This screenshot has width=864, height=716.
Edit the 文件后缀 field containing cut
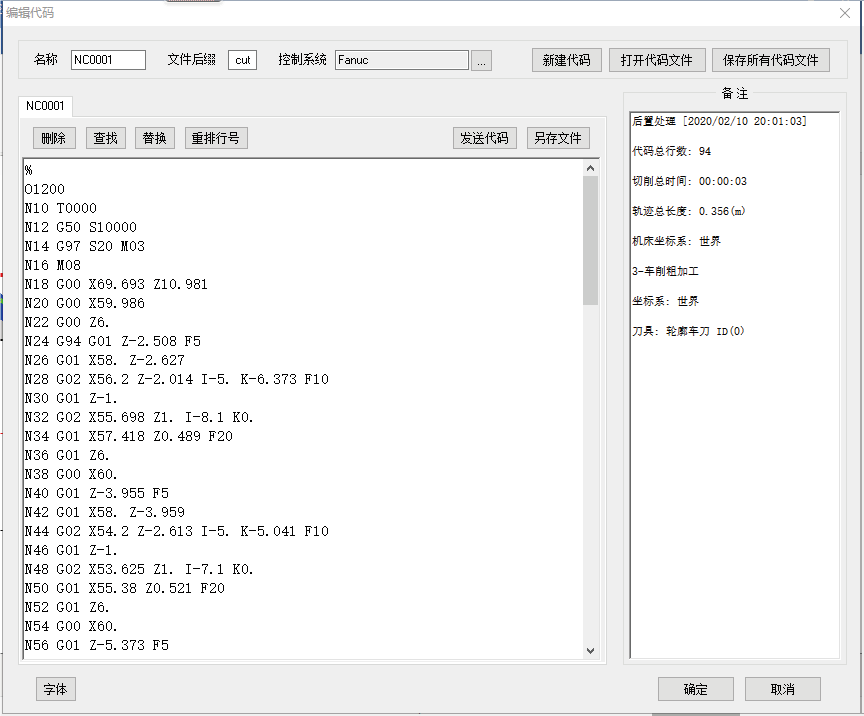(242, 60)
